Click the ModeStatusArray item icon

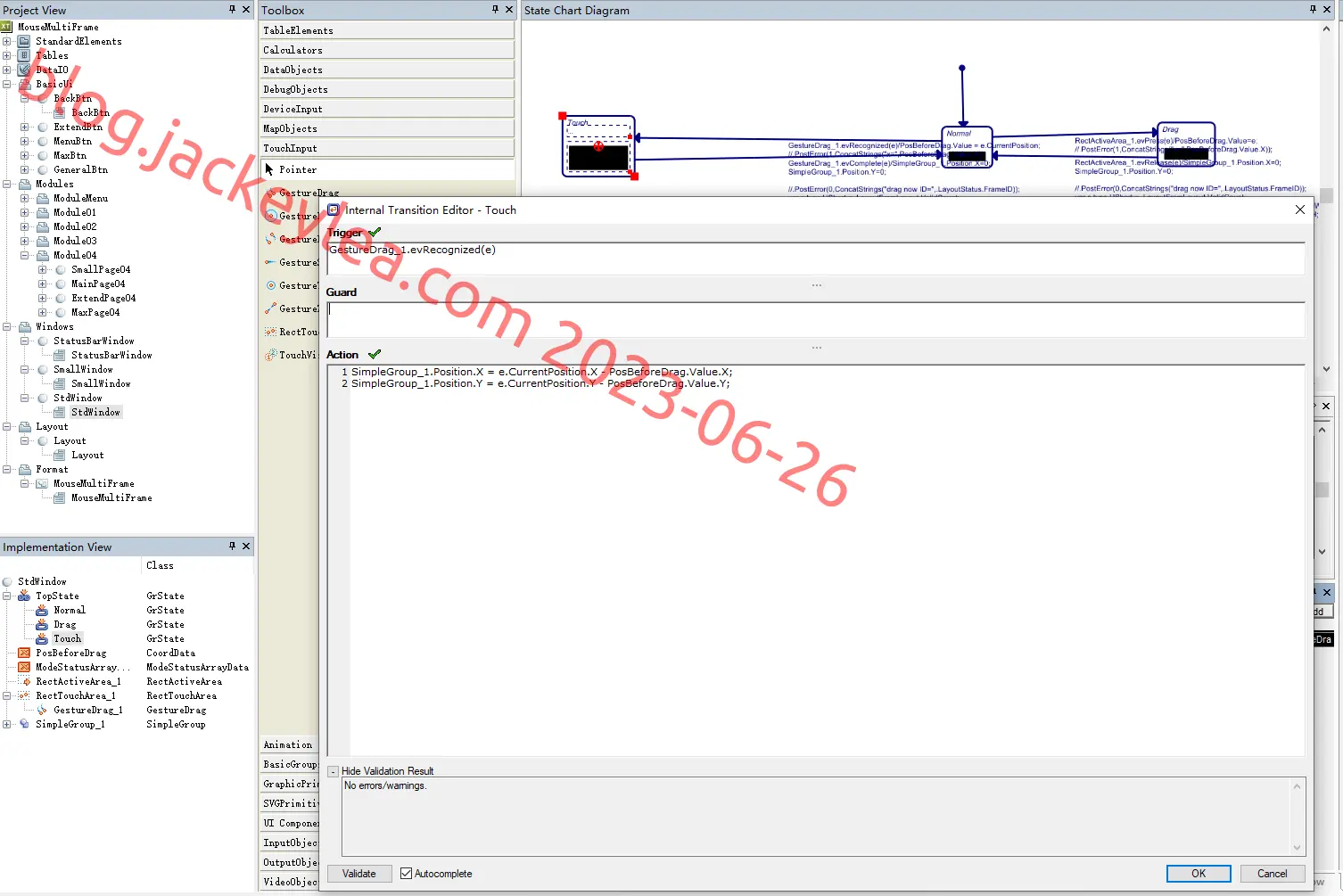point(24,667)
